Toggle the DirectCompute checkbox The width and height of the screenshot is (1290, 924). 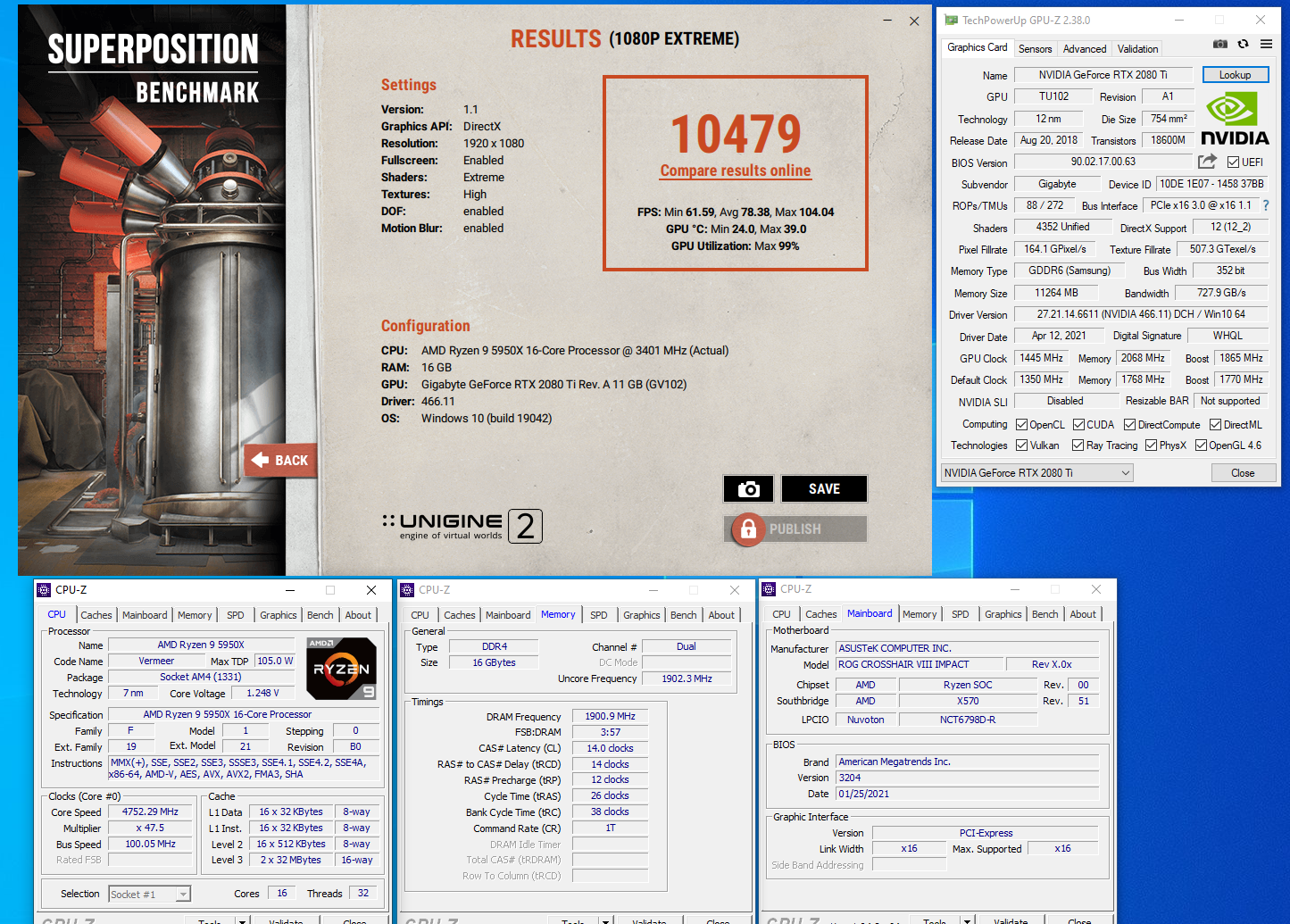coord(1129,424)
